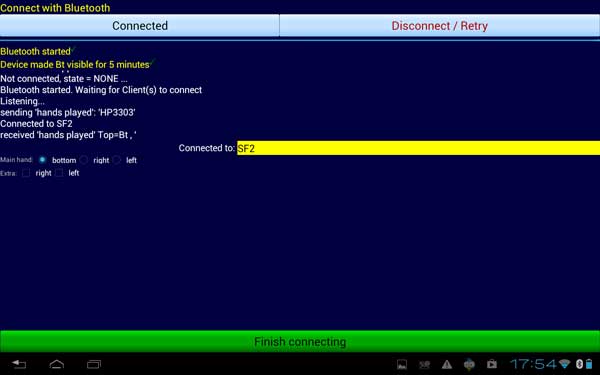Enable the extra right hand checkbox

[x=26, y=173]
